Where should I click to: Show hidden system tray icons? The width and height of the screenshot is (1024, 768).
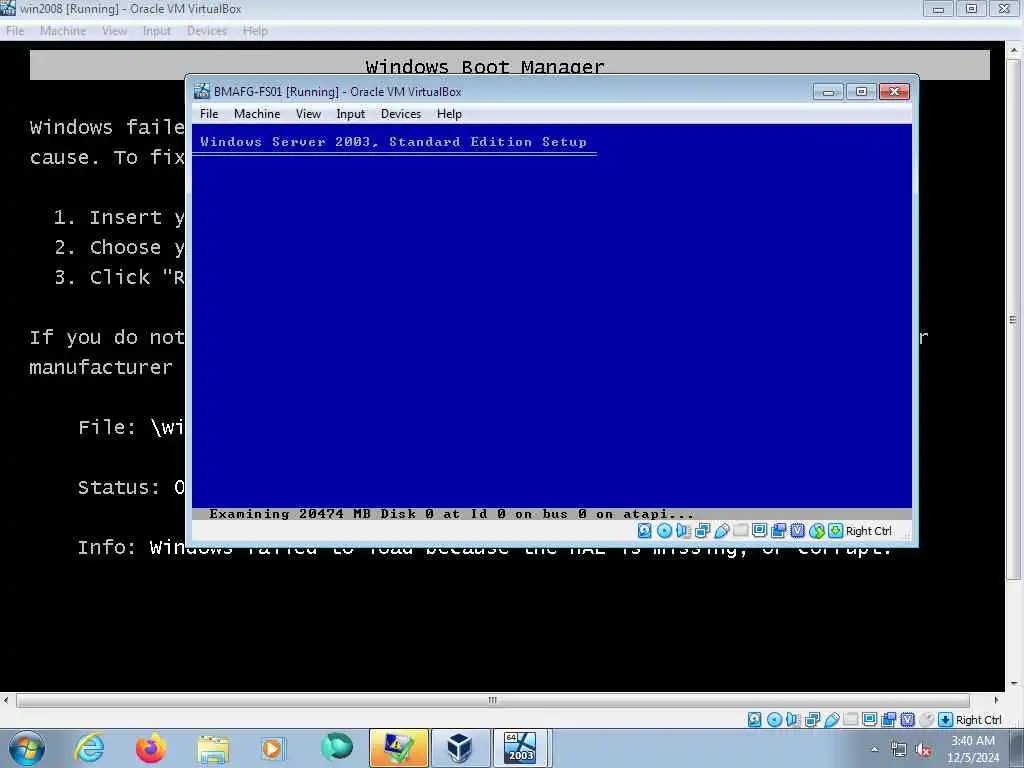tap(874, 750)
